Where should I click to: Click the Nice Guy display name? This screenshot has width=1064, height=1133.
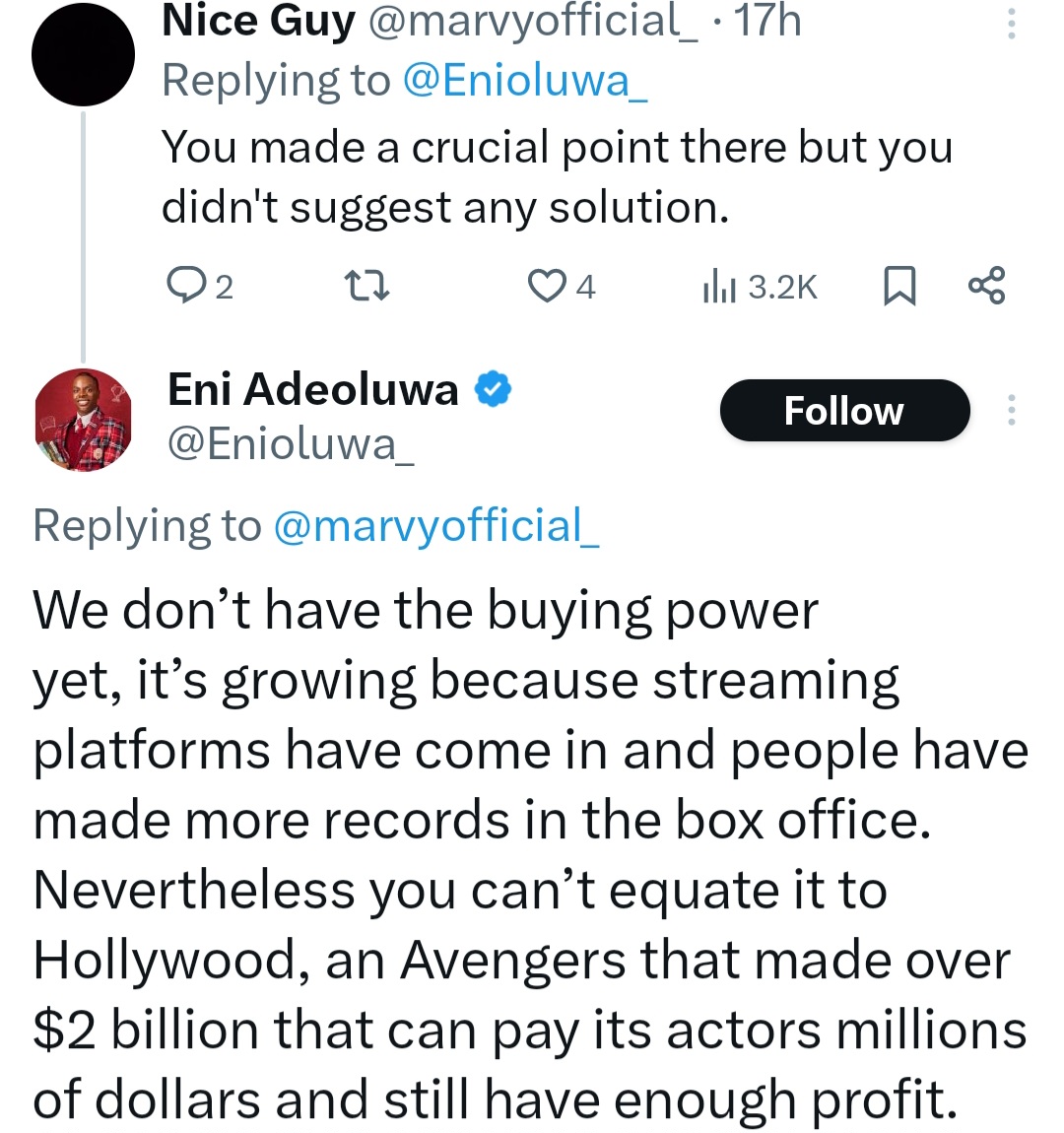(x=258, y=22)
